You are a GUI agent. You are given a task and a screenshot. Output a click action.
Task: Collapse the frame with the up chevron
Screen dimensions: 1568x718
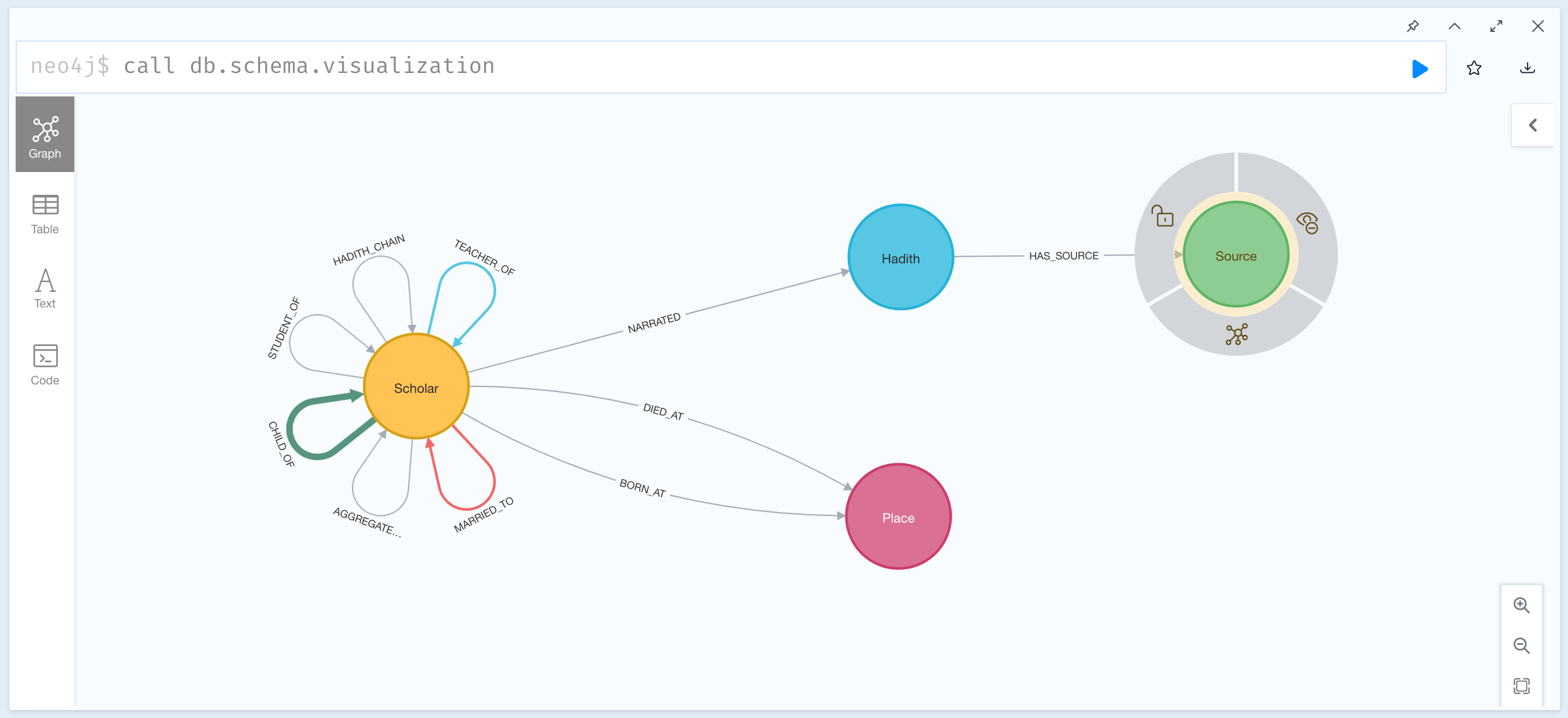(x=1455, y=26)
